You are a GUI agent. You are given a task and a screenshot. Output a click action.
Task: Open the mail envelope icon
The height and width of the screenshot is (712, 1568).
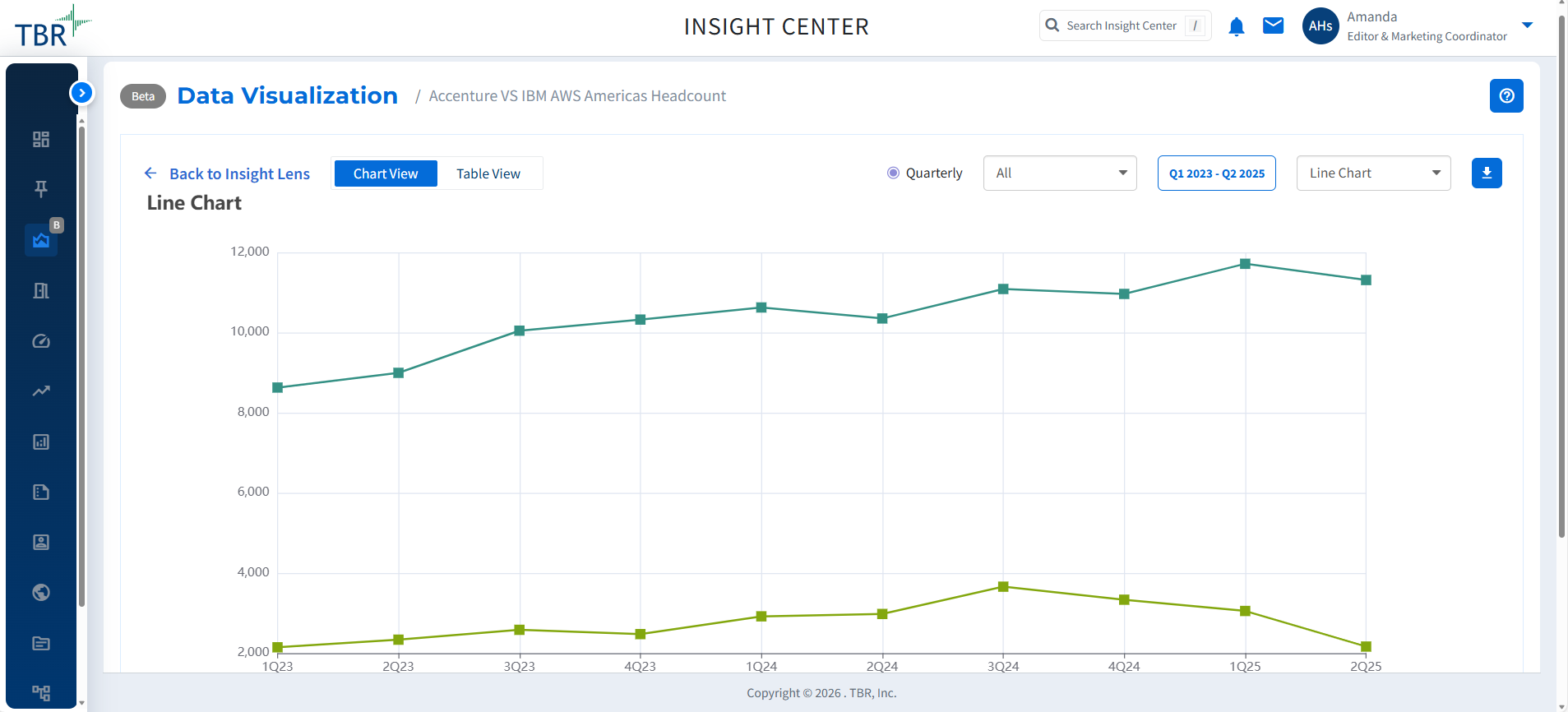coord(1273,26)
